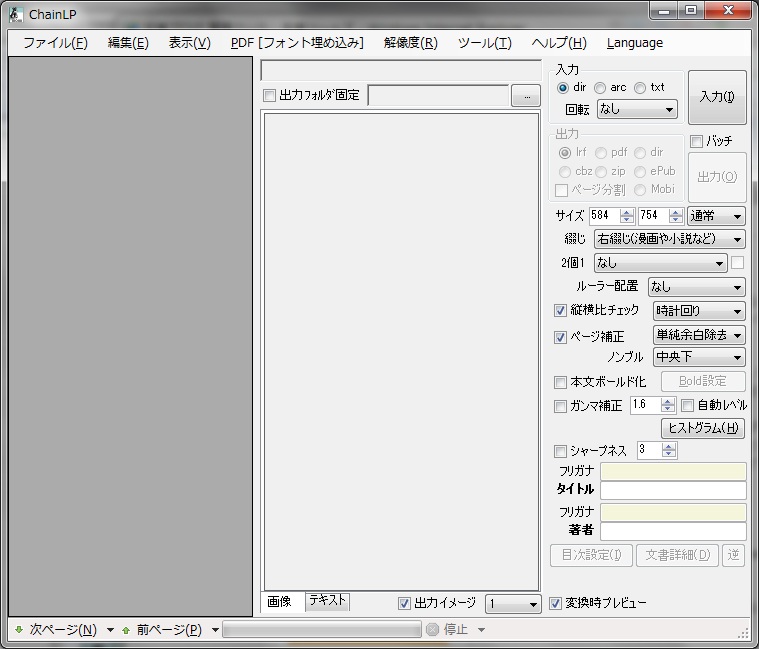759x649 pixels.
Task: Switch to the 画像 tab
Action: (x=282, y=602)
